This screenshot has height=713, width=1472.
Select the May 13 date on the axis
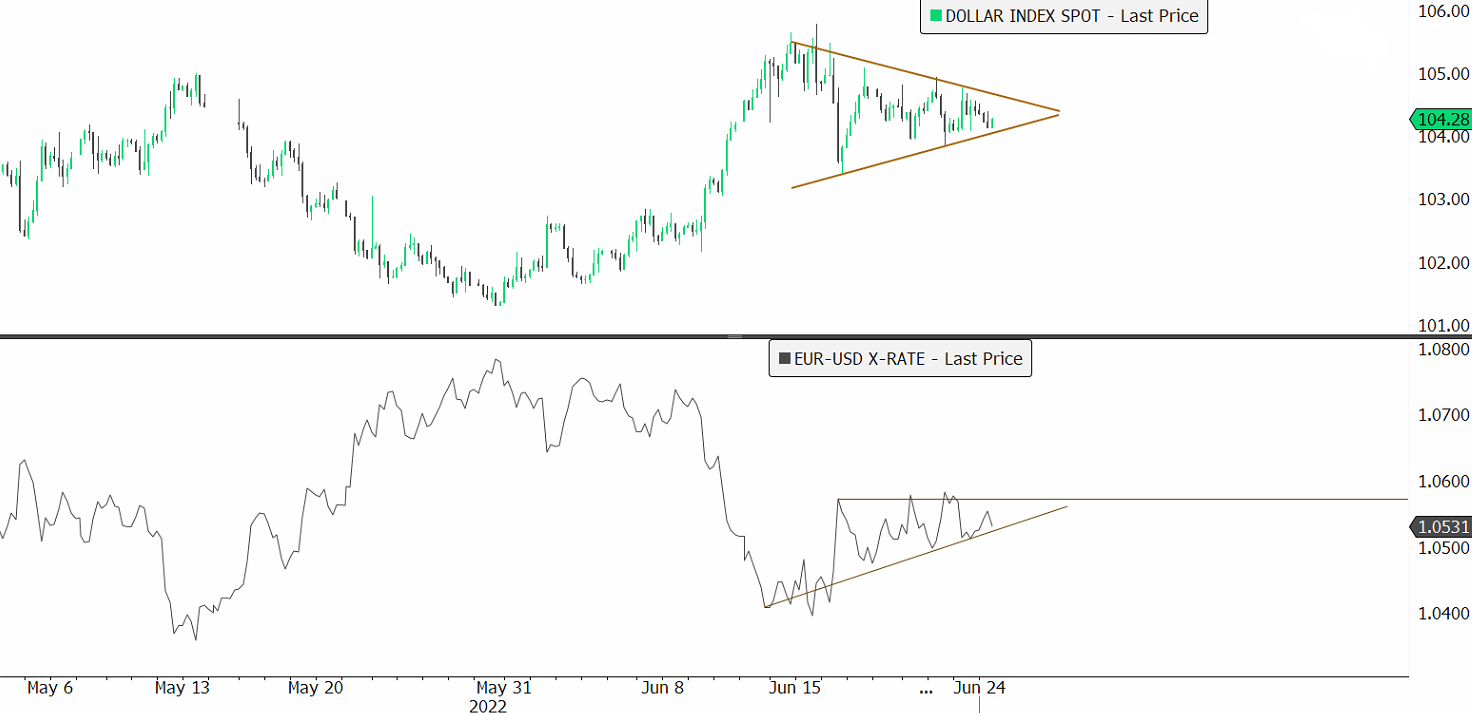click(x=182, y=688)
